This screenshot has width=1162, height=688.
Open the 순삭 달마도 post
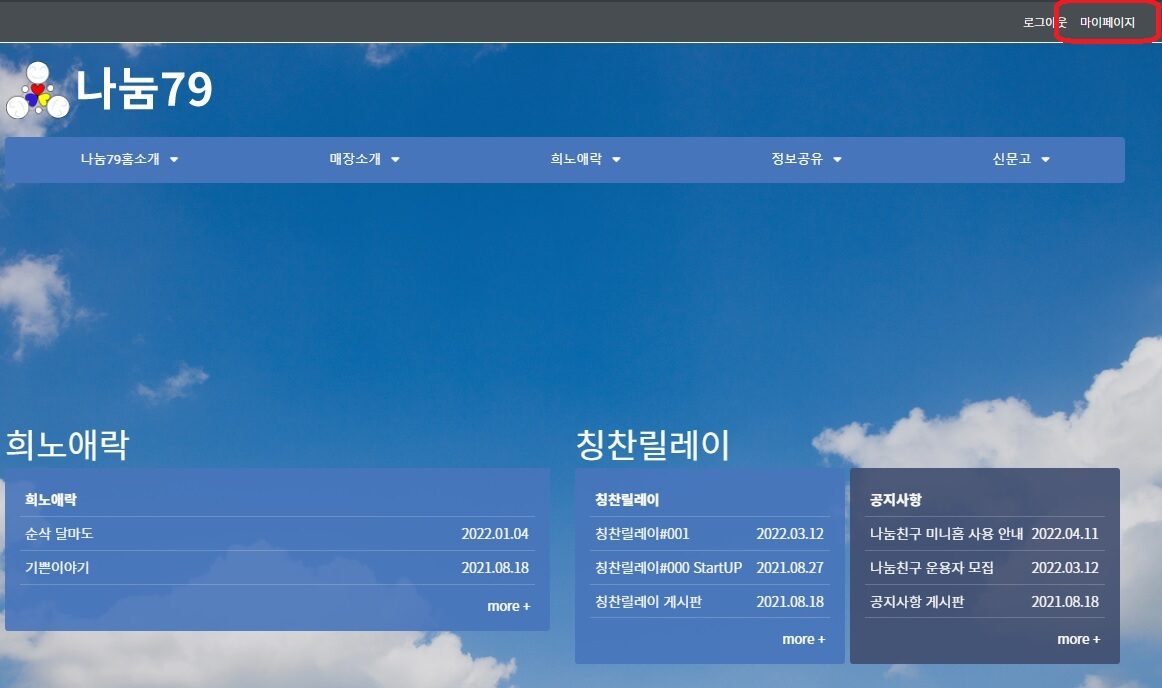(x=59, y=534)
